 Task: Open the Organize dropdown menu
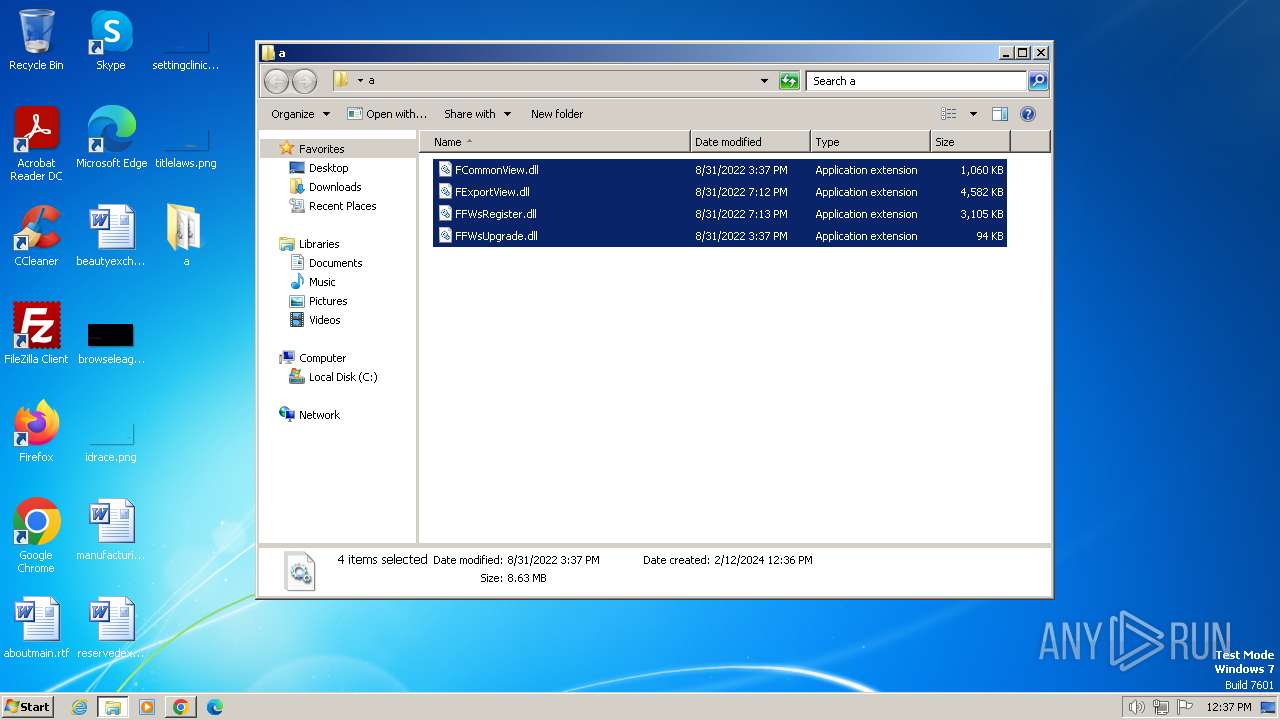[x=300, y=114]
